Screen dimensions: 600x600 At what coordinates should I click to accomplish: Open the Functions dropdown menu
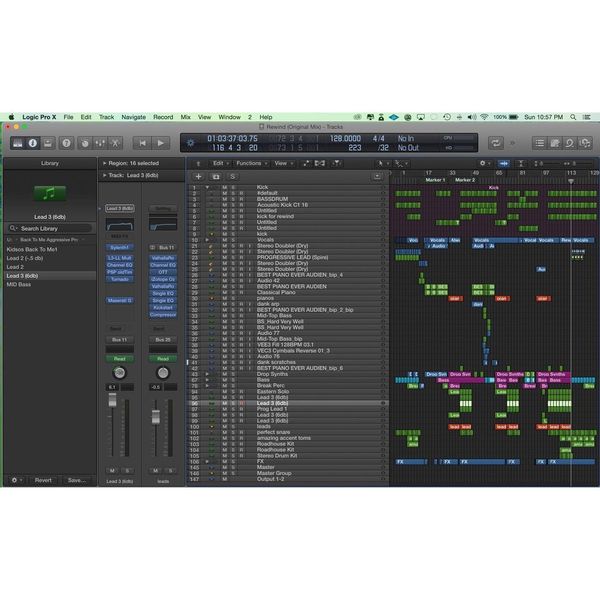click(251, 163)
